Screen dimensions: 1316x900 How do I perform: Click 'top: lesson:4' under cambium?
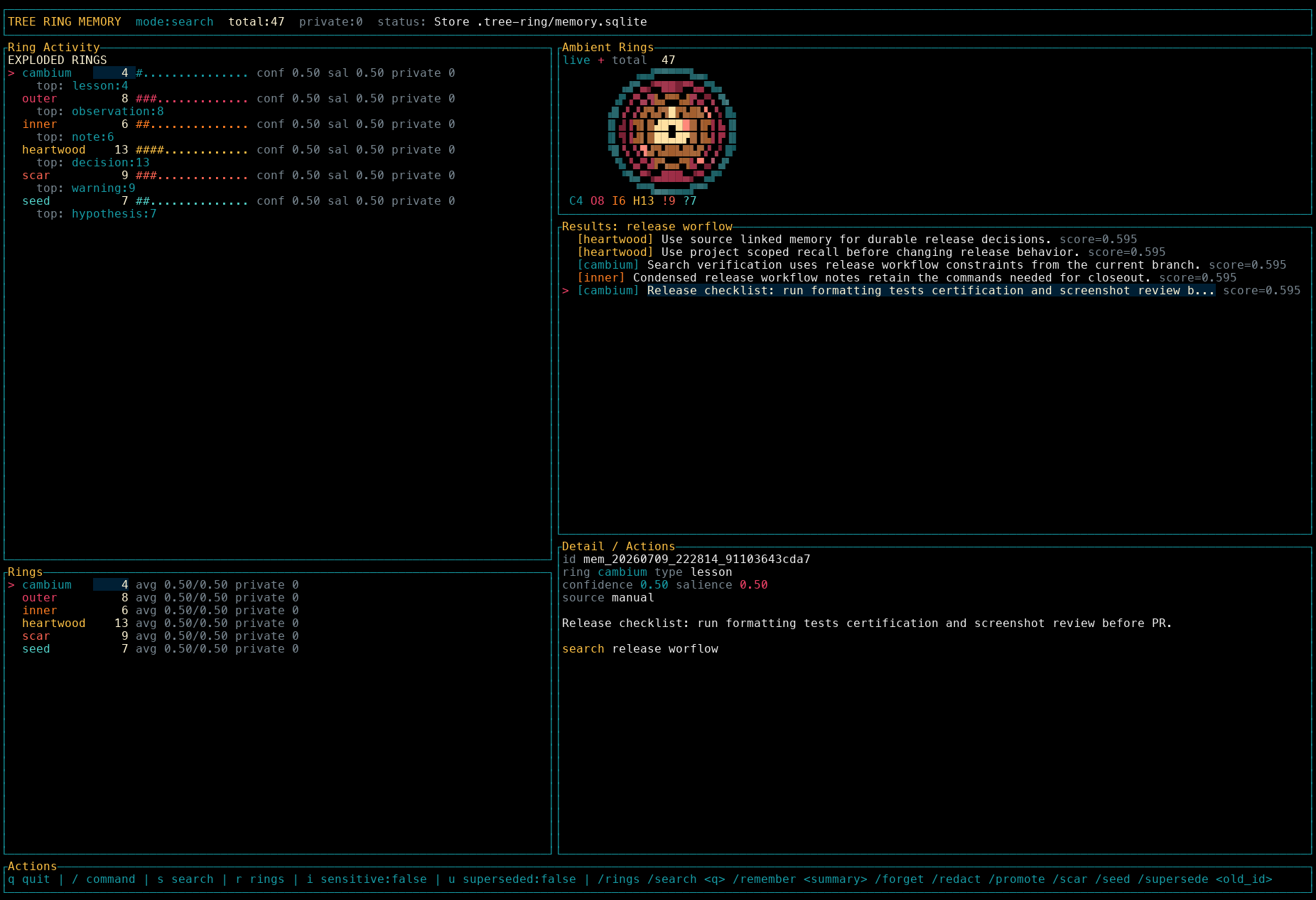pyautogui.click(x=82, y=86)
